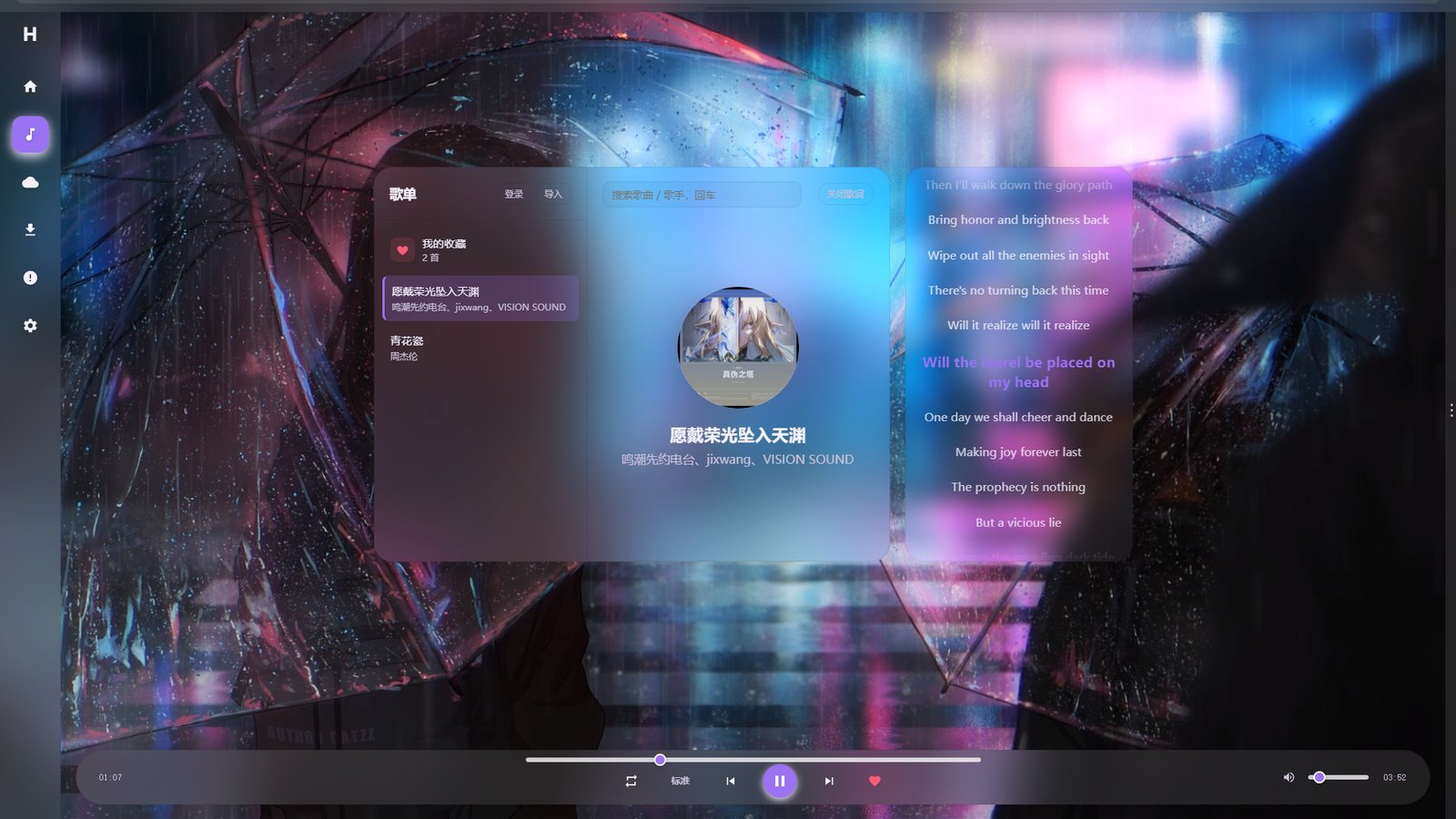Open the 标准 quality selector

pyautogui.click(x=681, y=781)
